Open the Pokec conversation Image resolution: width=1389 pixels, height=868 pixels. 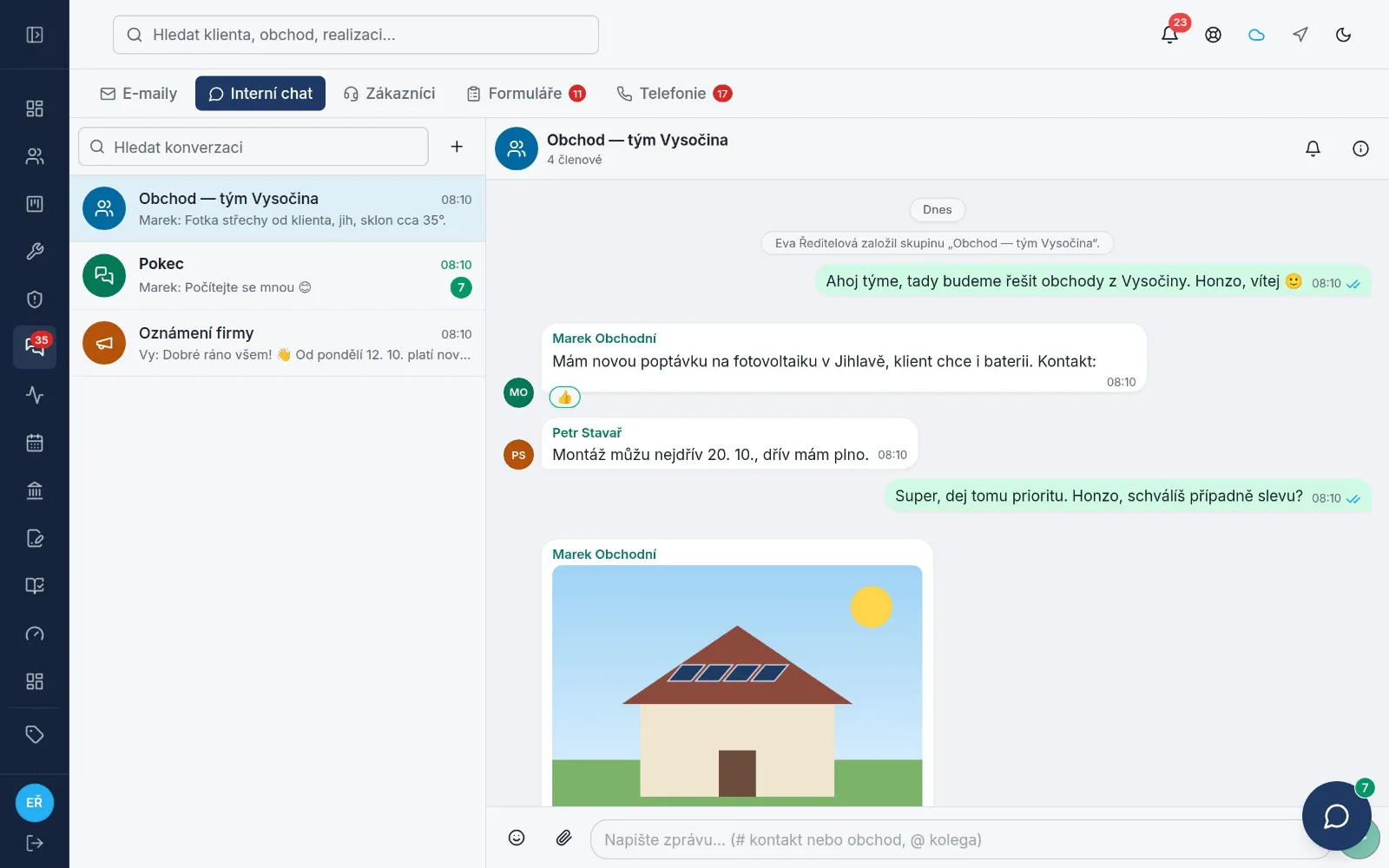point(278,275)
